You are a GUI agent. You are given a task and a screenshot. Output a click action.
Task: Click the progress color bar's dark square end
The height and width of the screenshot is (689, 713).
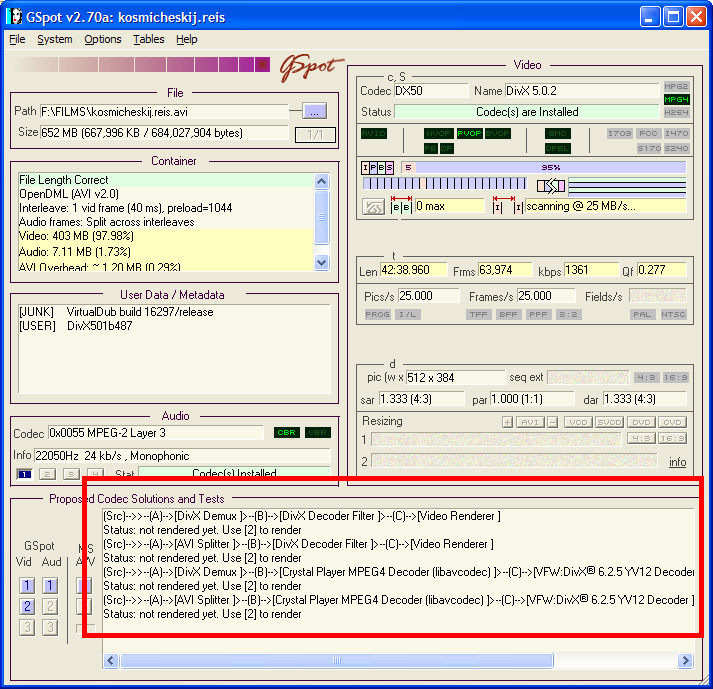click(x=262, y=65)
